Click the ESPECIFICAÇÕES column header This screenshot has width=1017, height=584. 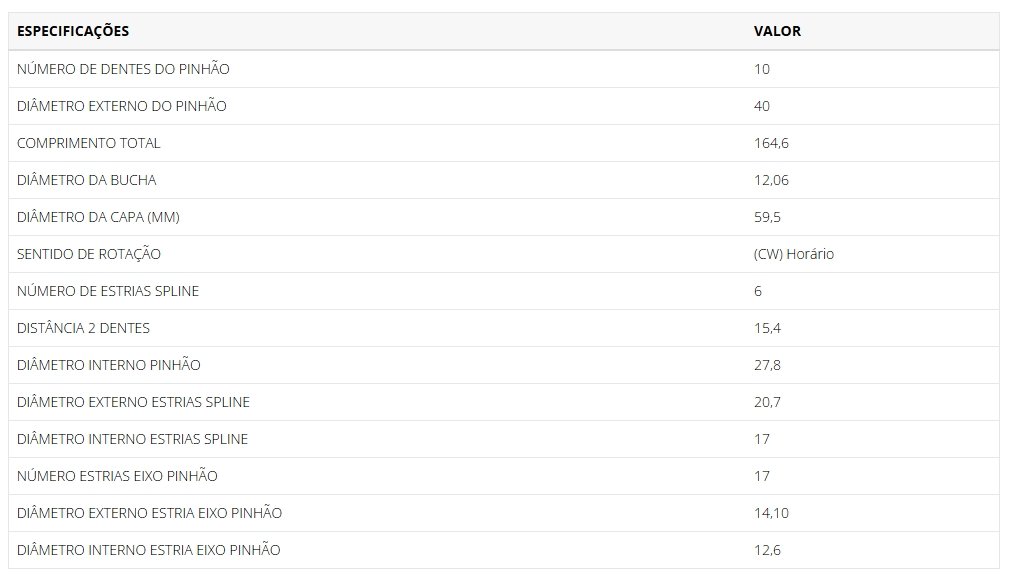coord(73,31)
